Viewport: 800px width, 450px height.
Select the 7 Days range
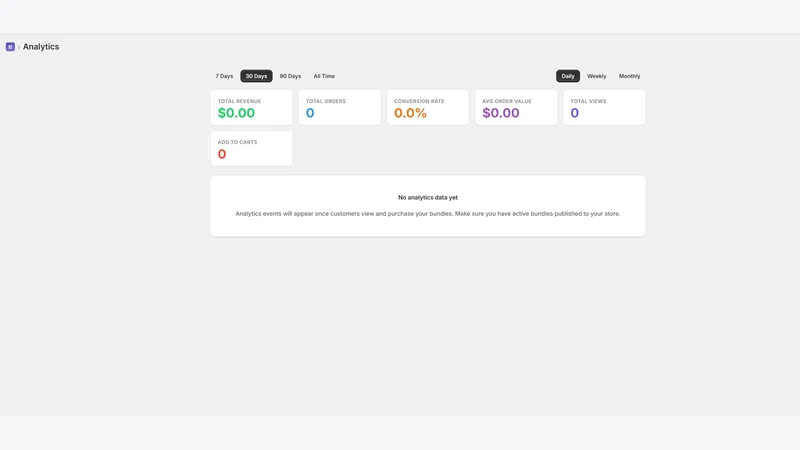coord(224,76)
